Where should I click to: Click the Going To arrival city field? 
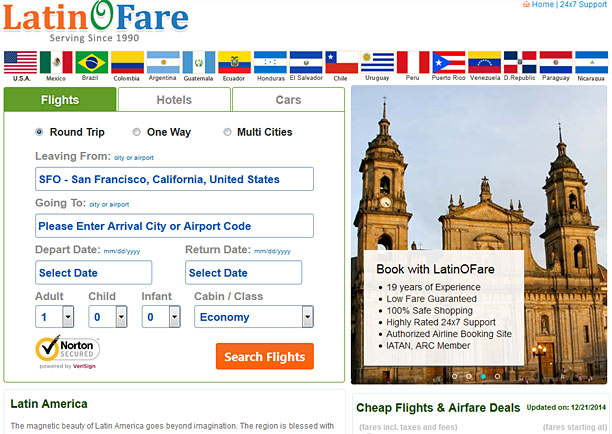point(174,226)
